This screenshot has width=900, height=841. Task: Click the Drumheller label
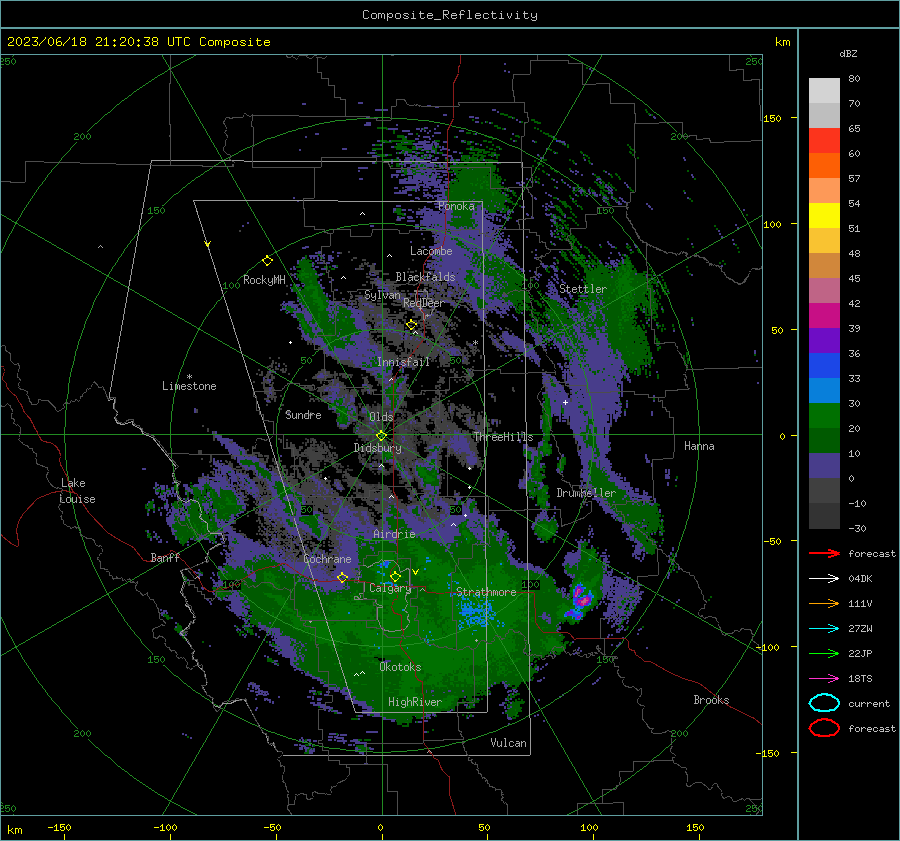[x=586, y=493]
